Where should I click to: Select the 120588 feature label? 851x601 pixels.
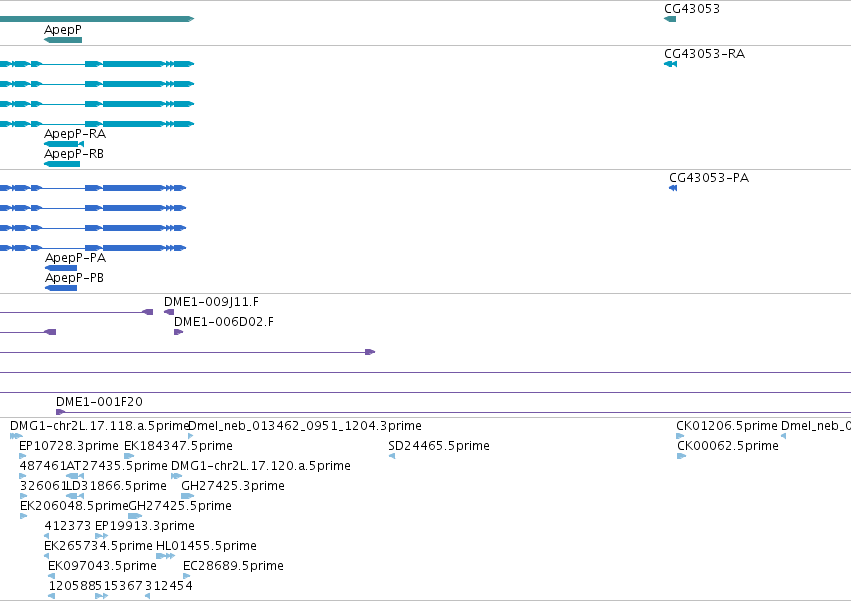[x=72, y=586]
